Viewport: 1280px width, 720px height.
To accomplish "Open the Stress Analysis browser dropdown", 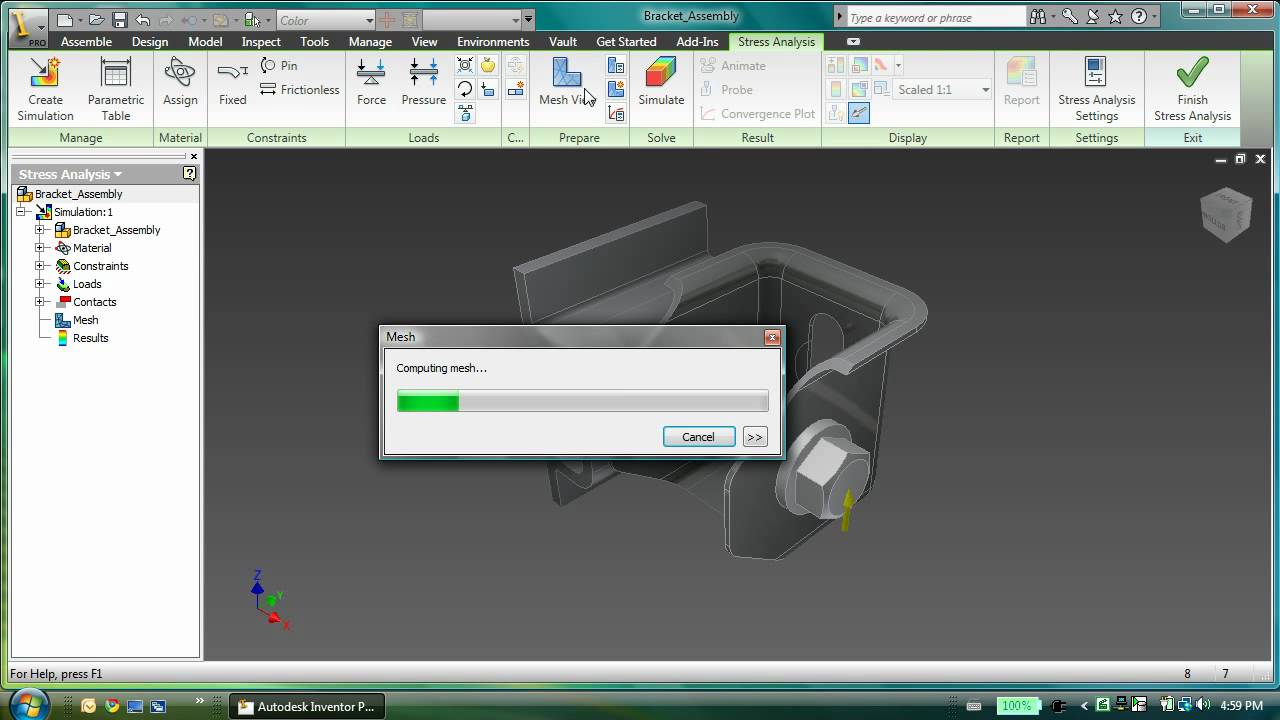I will (x=70, y=174).
